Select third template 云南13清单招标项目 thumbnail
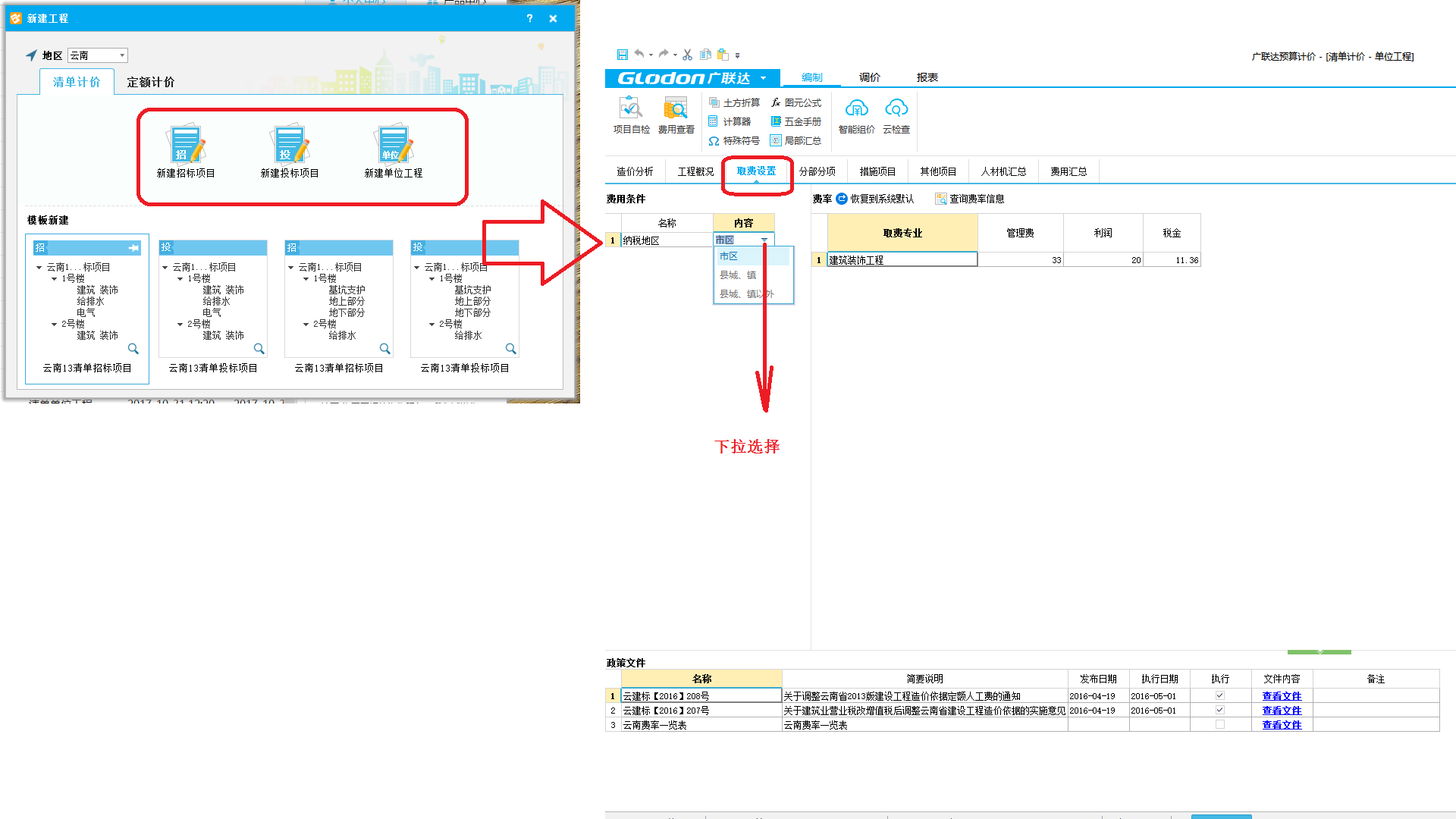The image size is (1456, 819). point(339,299)
